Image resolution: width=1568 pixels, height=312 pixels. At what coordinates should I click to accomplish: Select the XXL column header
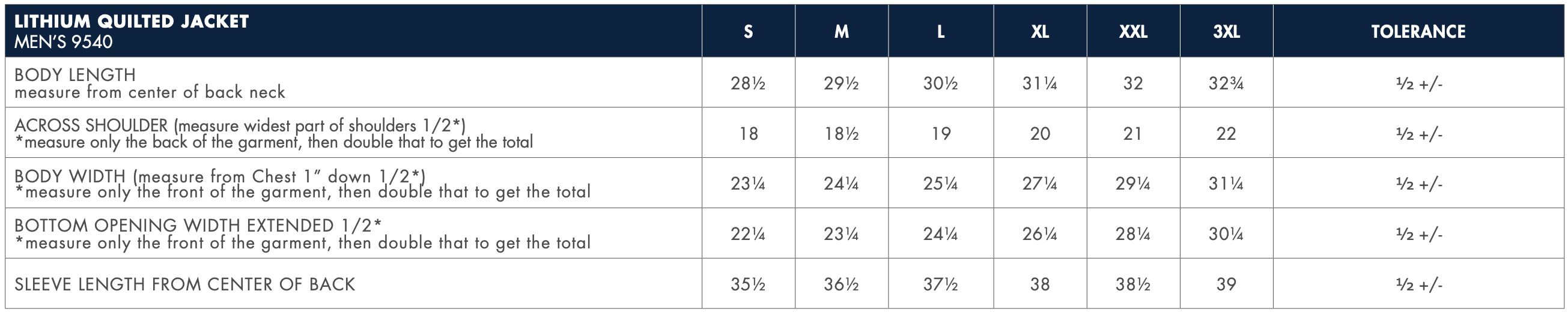click(1133, 32)
